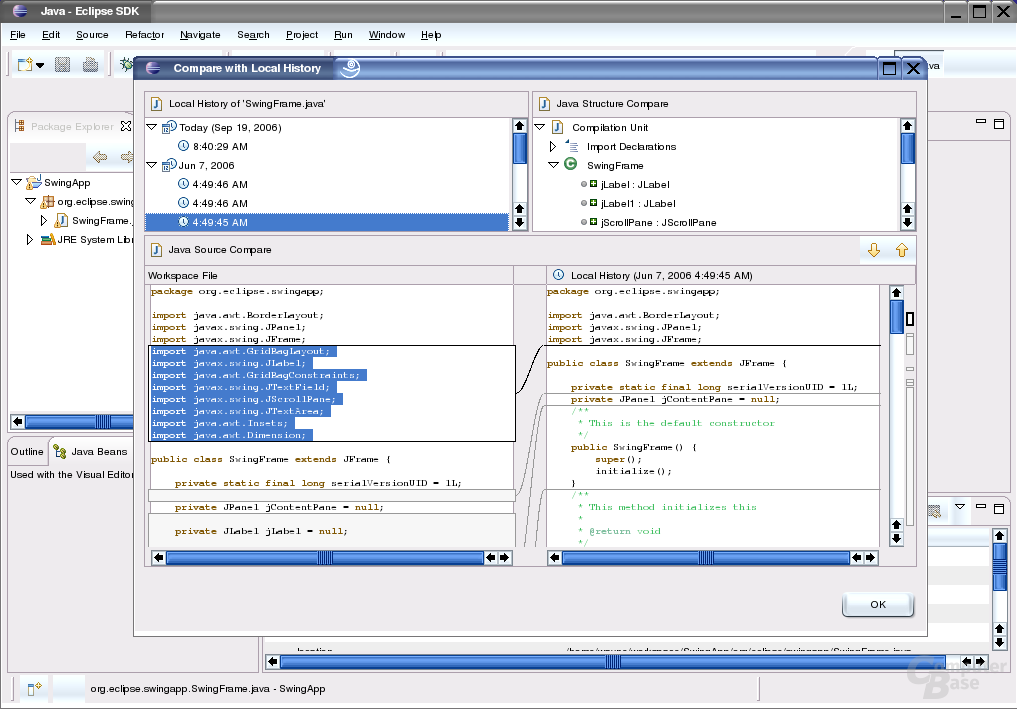The image size is (1017, 709).
Task: Click the highlighted 'import java.awt.GridBagLayout;' line
Action: [x=241, y=352]
